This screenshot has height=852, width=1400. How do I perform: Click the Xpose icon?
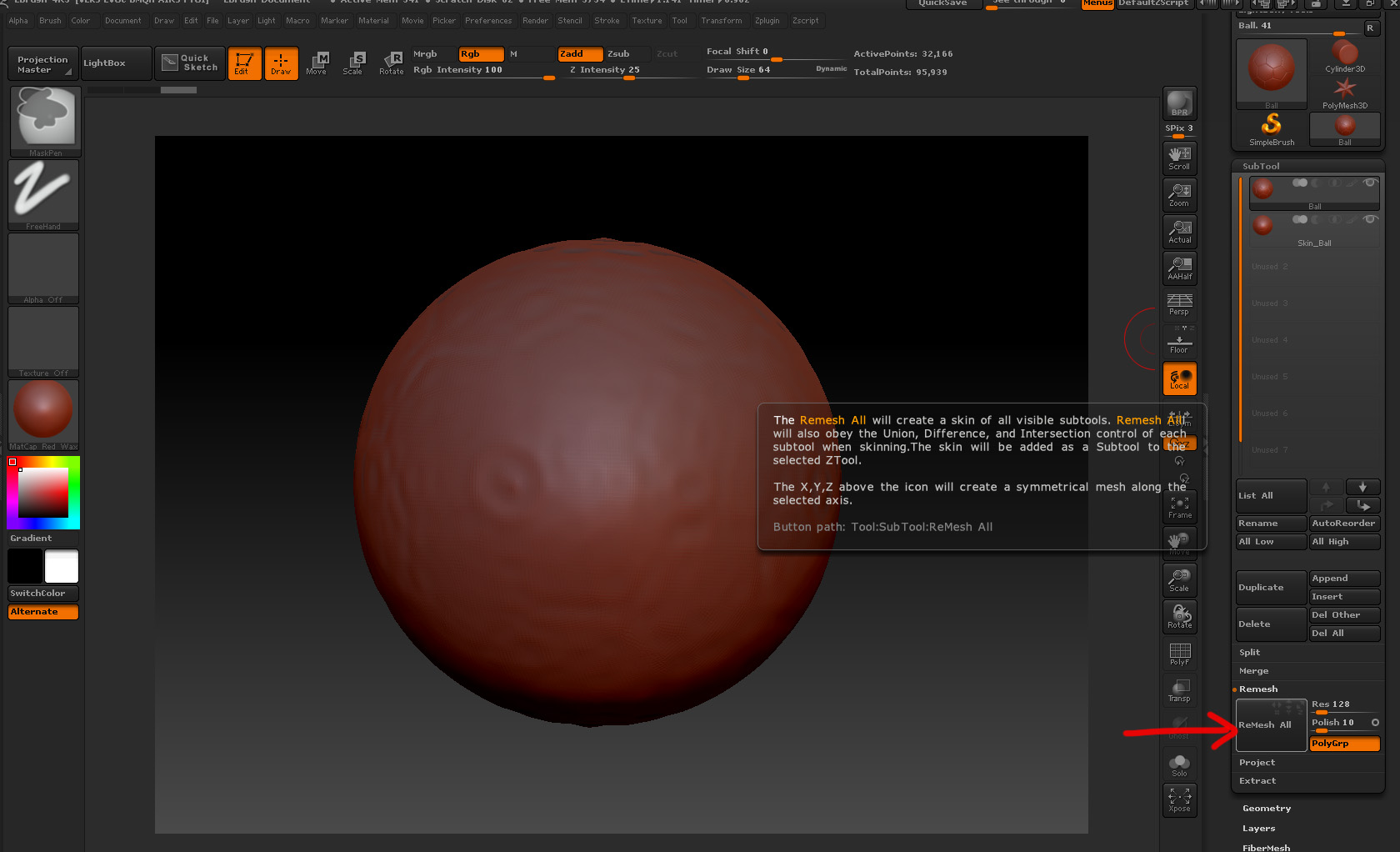[x=1179, y=800]
